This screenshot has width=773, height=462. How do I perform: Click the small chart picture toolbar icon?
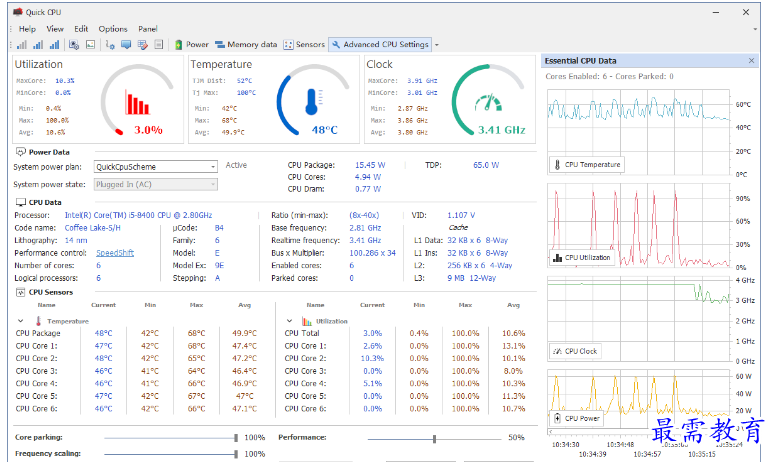tap(90, 45)
